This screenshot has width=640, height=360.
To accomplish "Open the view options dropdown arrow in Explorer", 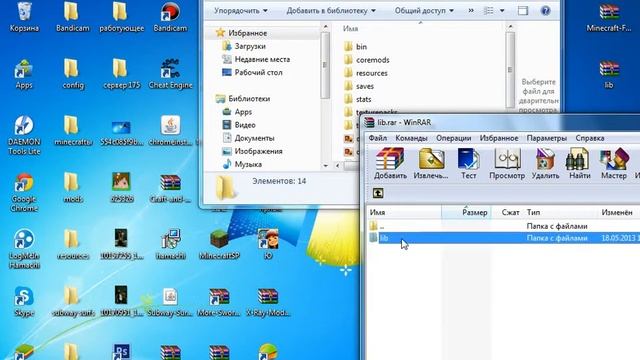I will (x=502, y=11).
